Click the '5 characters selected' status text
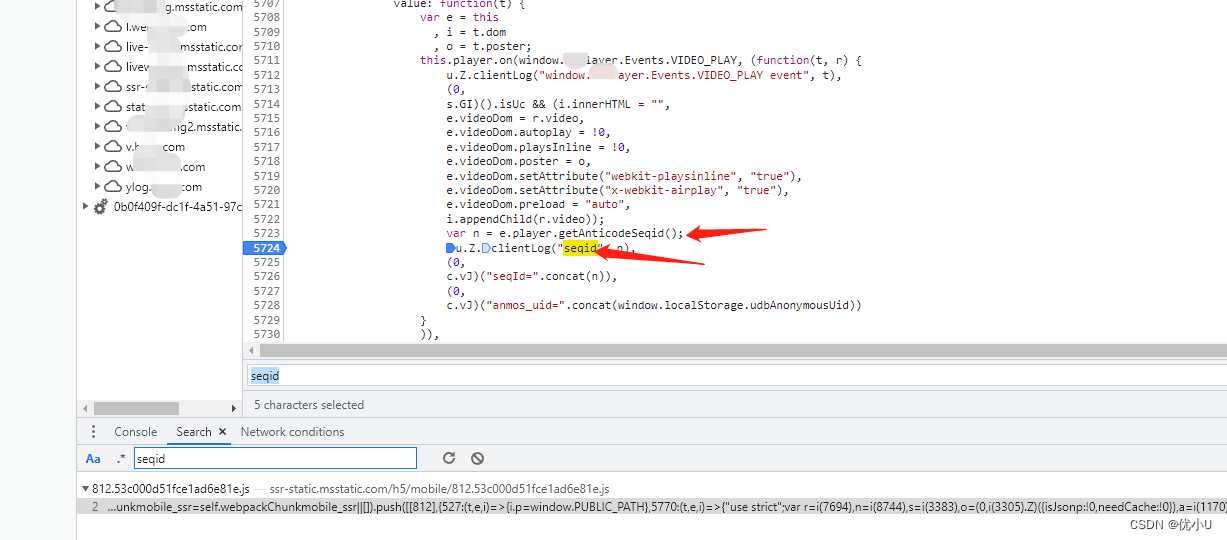Image resolution: width=1227 pixels, height=540 pixels. tap(309, 405)
